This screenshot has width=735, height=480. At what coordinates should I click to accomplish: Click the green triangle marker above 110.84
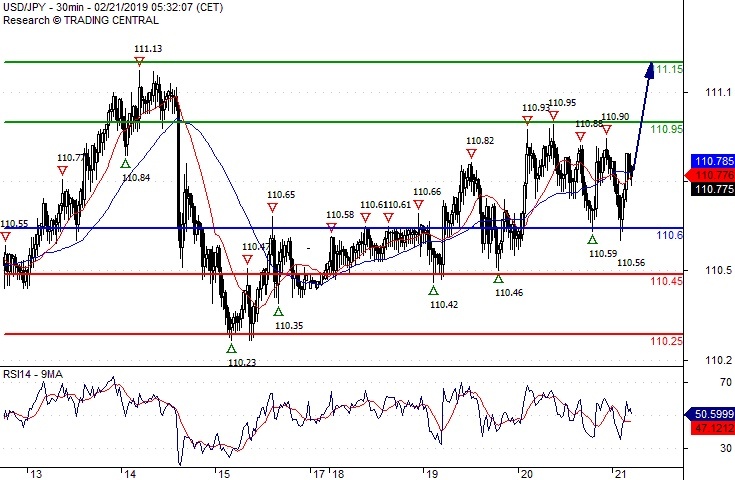point(125,164)
